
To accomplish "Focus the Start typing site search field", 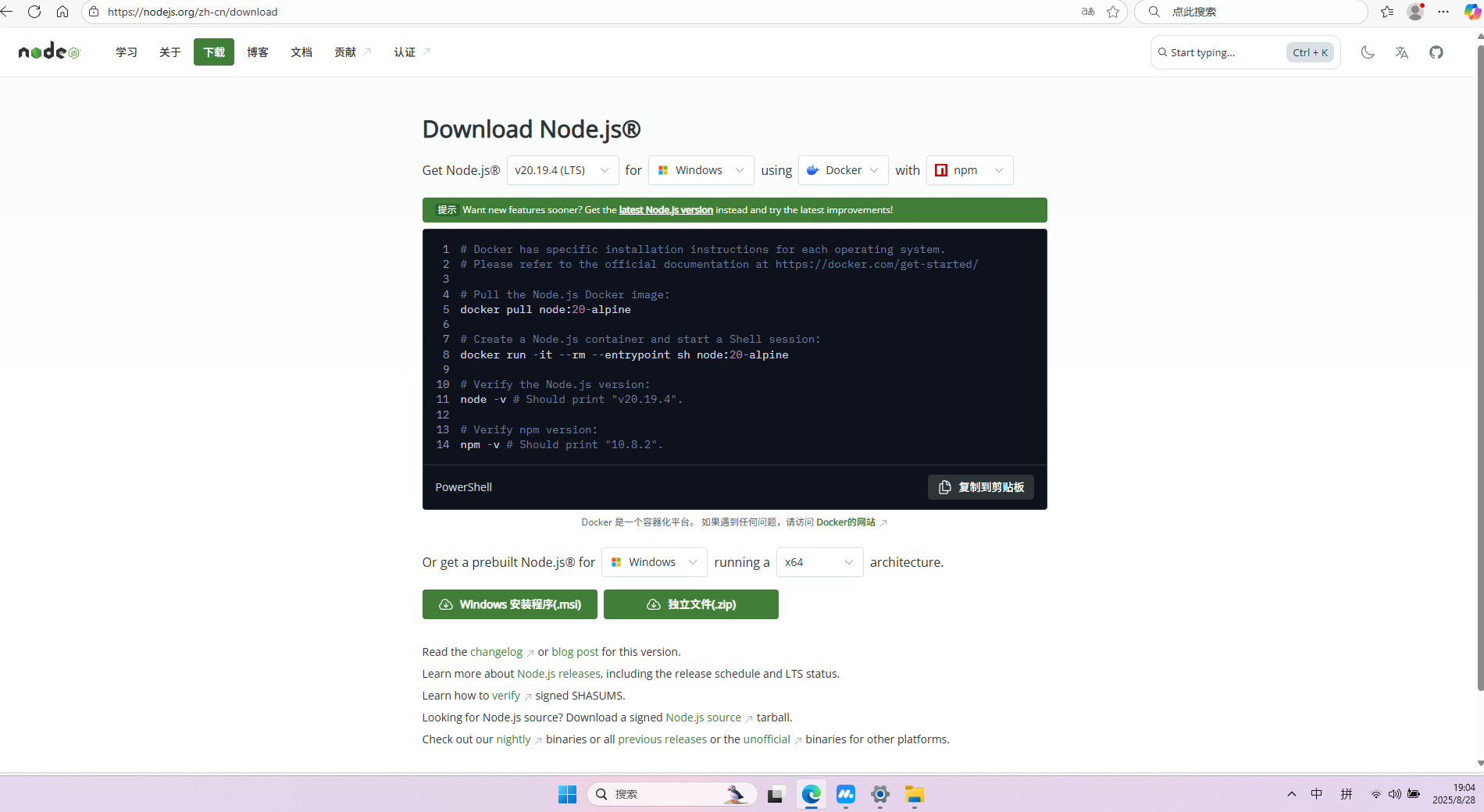I will (1245, 52).
